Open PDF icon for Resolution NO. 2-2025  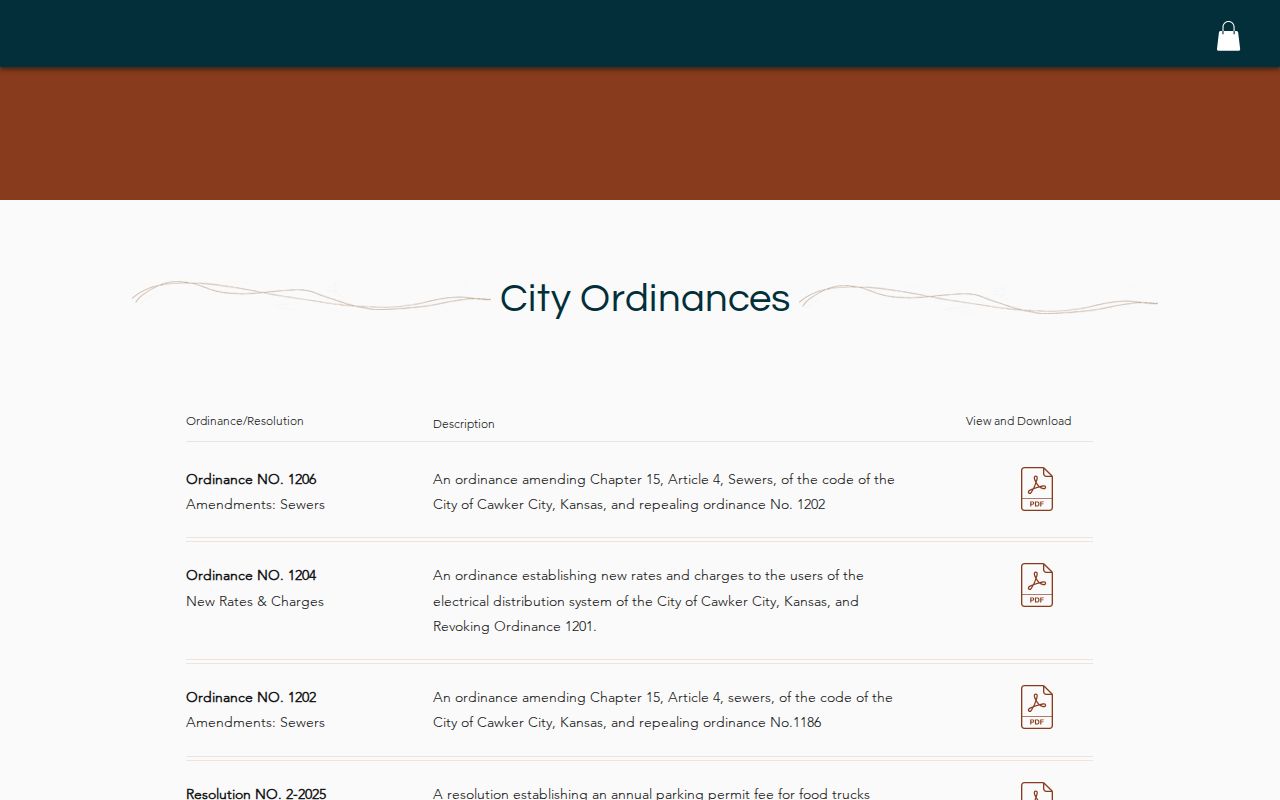pos(1037,791)
